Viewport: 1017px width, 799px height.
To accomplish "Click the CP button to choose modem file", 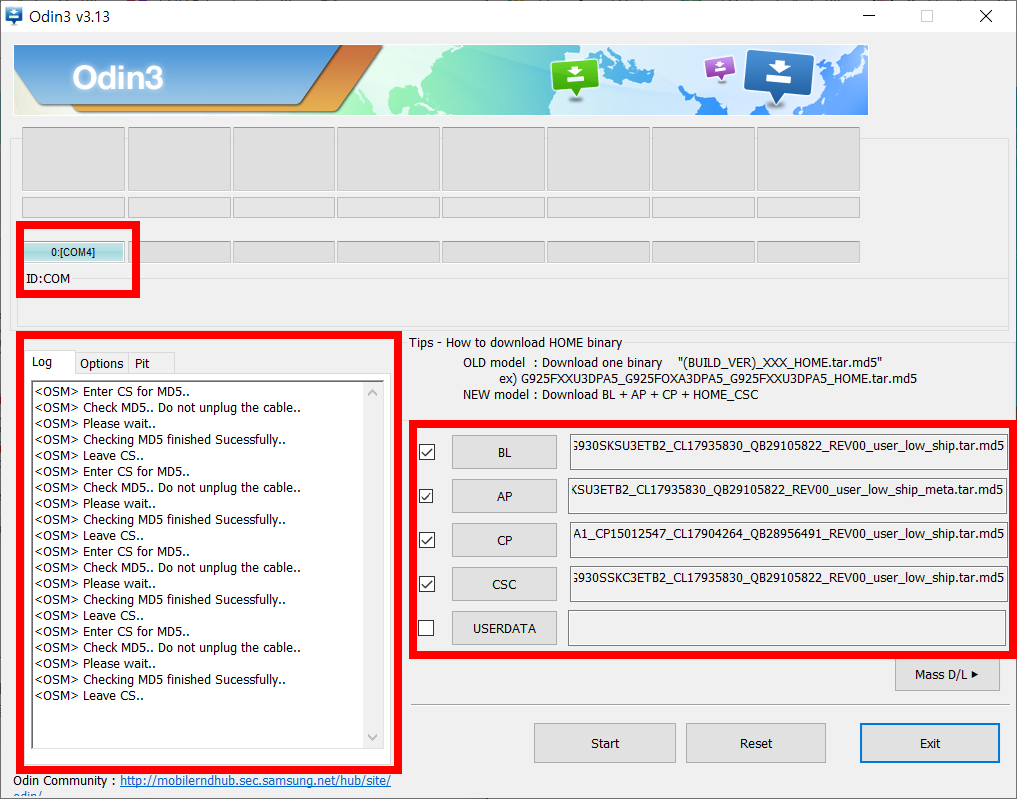I will [x=504, y=540].
